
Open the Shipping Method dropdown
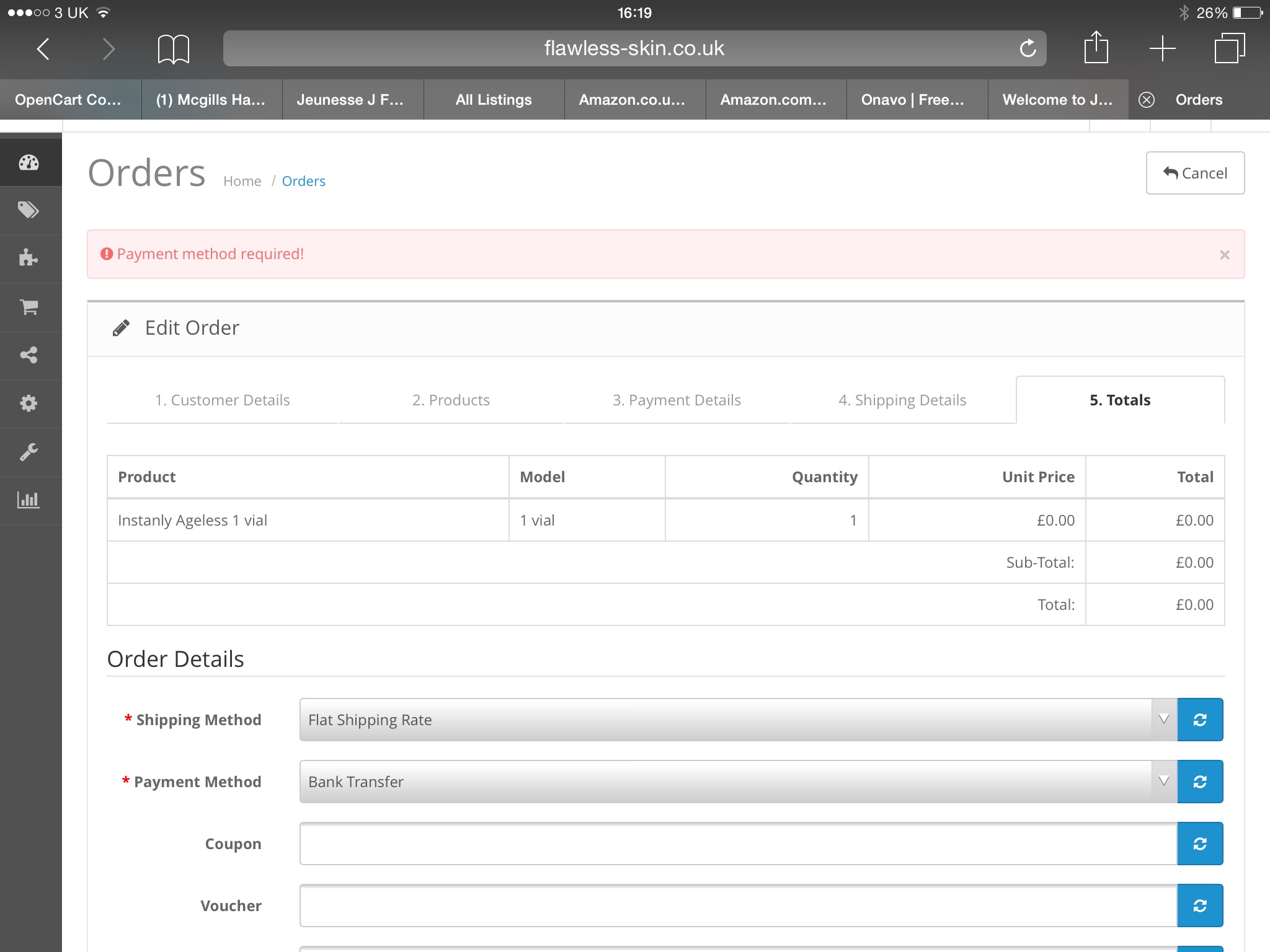pos(738,720)
